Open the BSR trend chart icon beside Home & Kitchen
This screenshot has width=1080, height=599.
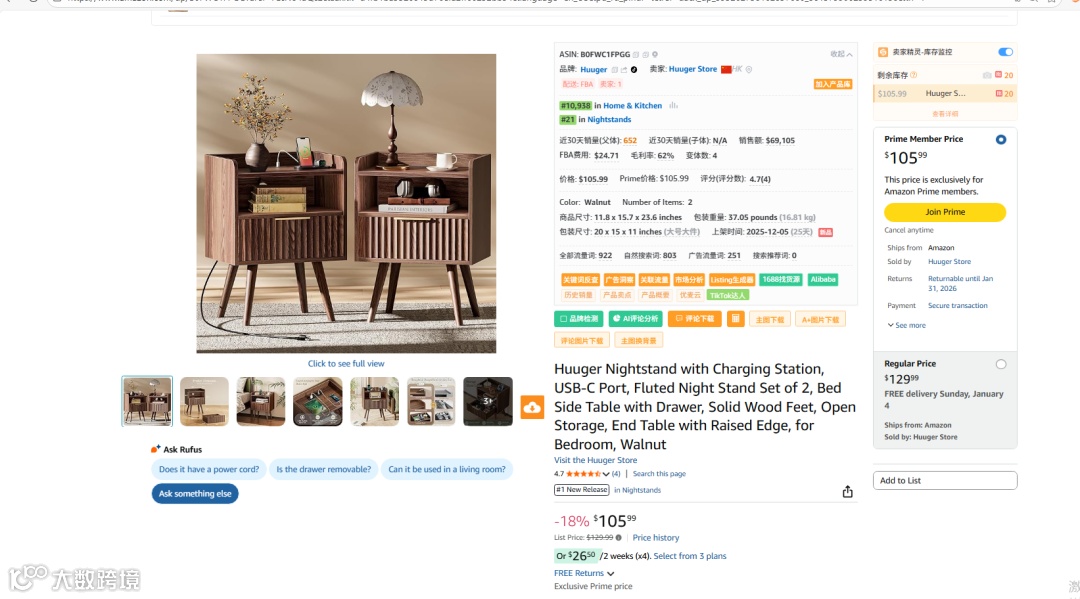click(673, 105)
